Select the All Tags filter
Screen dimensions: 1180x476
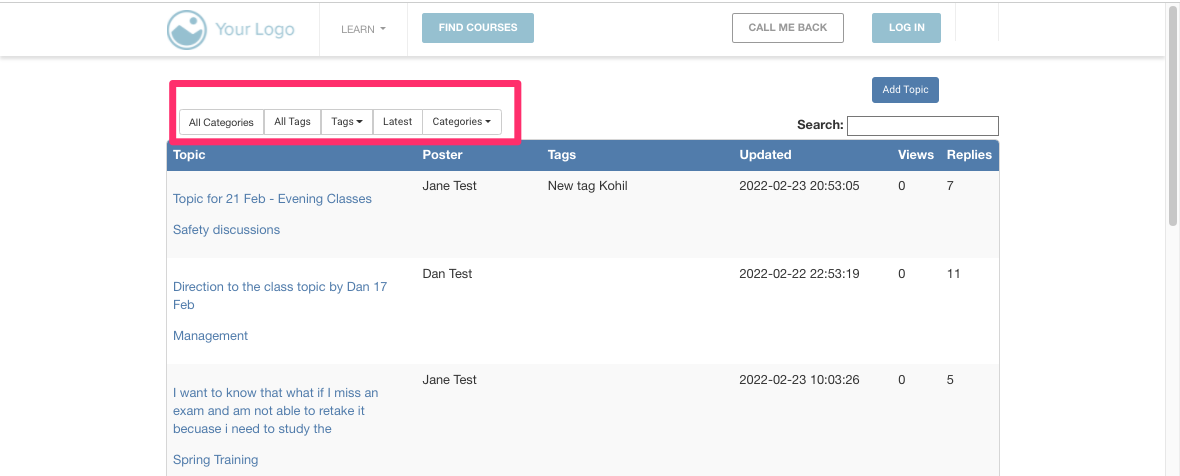[292, 122]
